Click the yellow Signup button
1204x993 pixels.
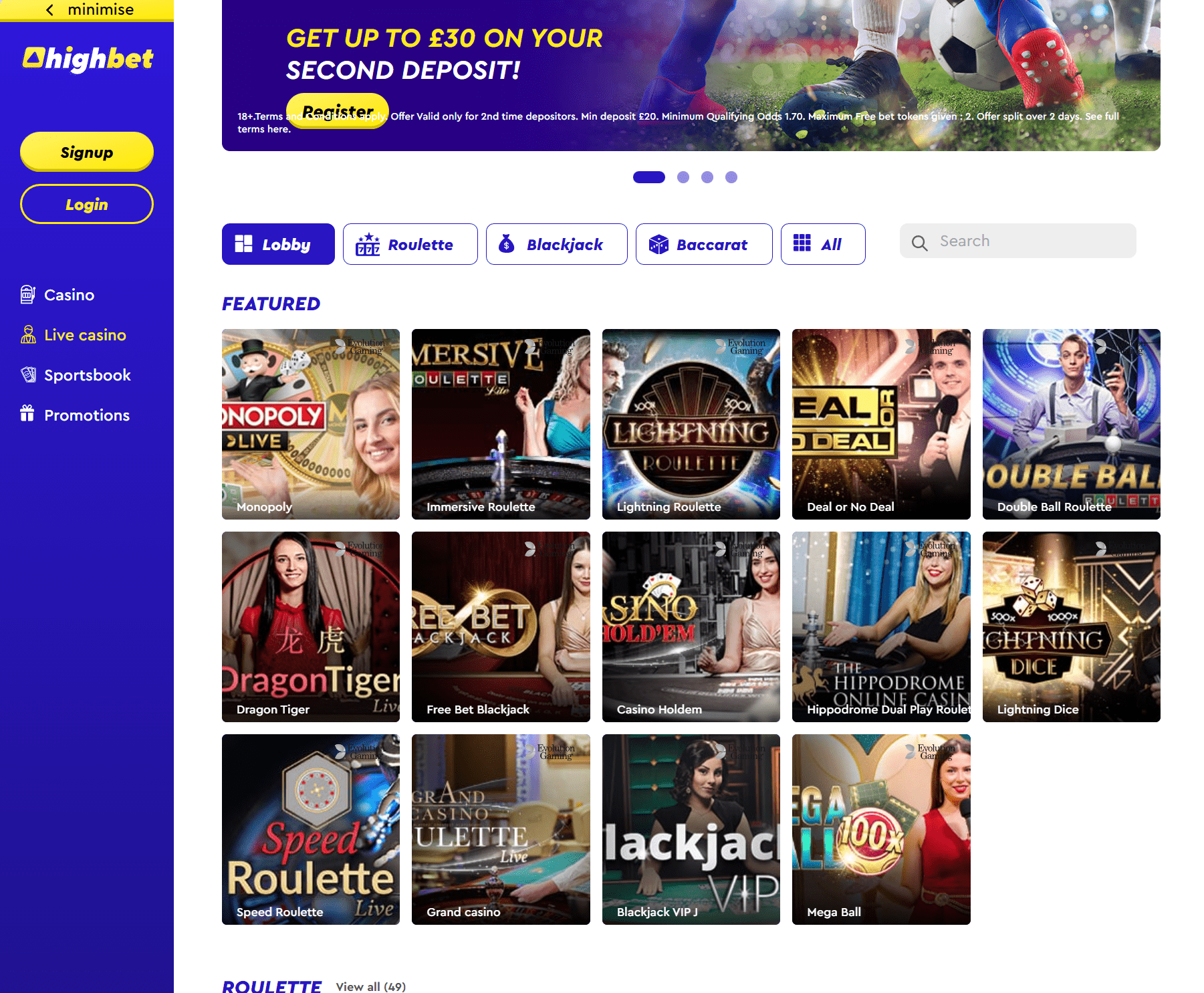click(x=87, y=152)
